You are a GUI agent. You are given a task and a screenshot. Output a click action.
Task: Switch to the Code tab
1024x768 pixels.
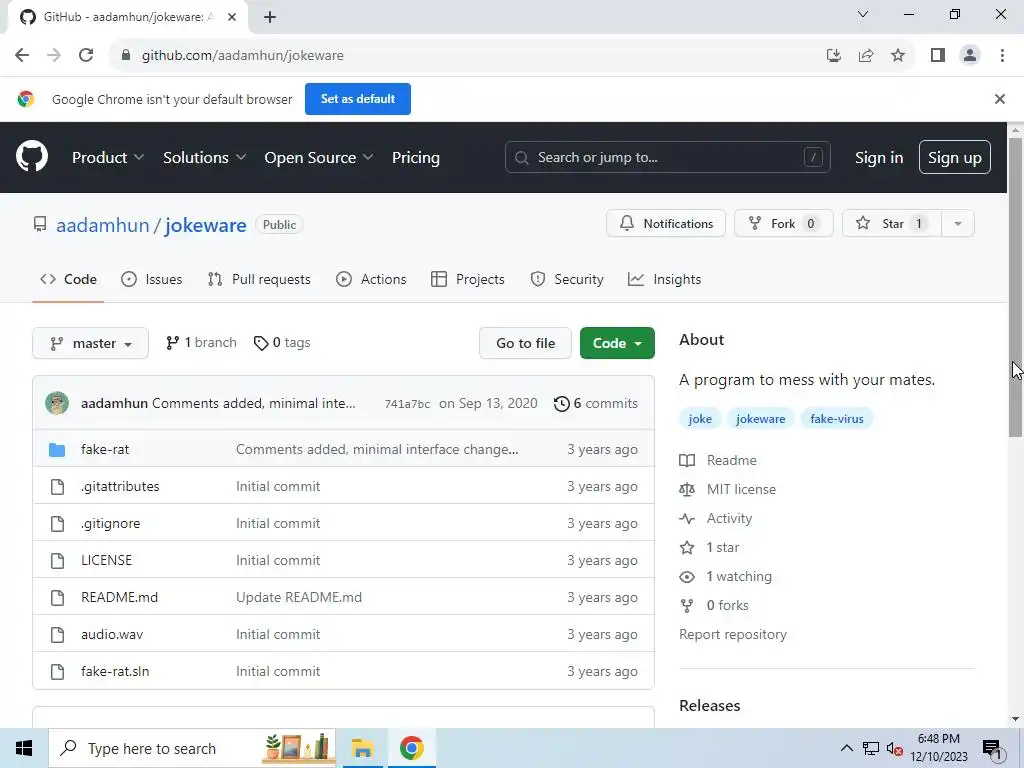pyautogui.click(x=69, y=280)
